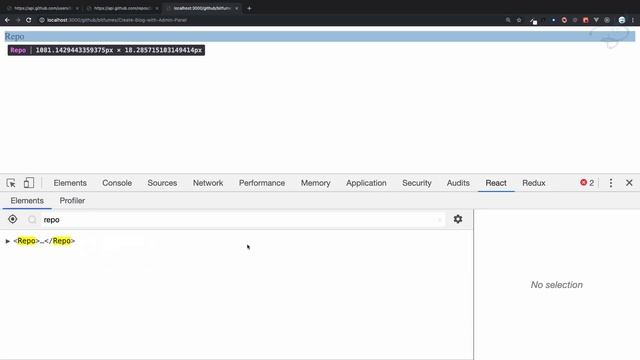Click the browser back arrow
This screenshot has width=640, height=360.
[x=7, y=20]
